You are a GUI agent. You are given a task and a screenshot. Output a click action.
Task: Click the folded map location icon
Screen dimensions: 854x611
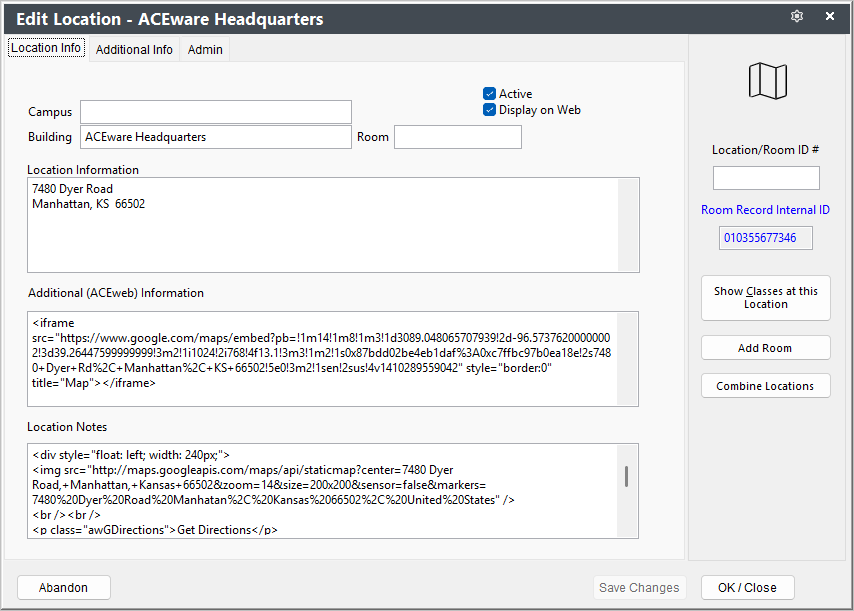click(x=767, y=81)
